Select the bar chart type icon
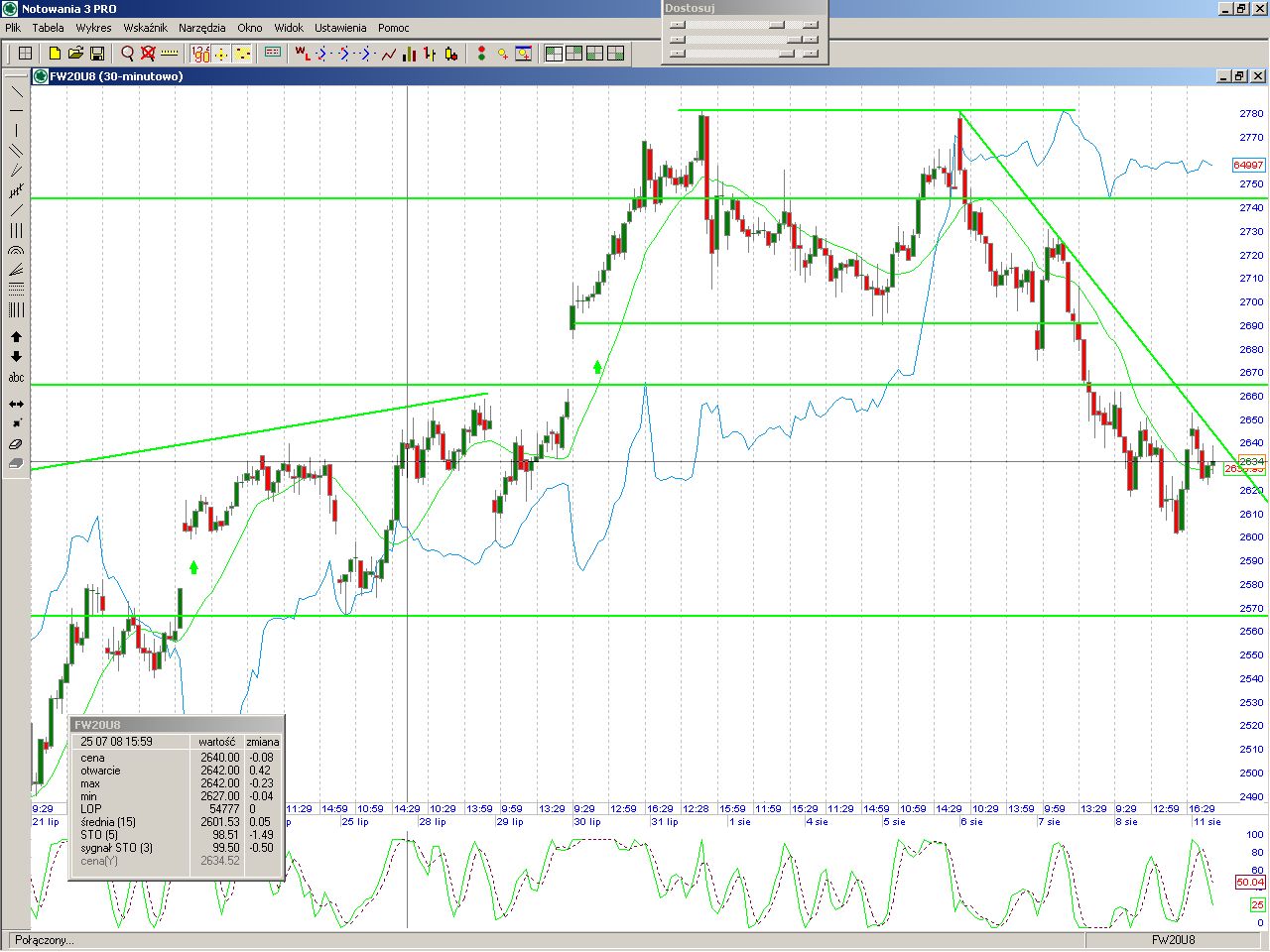Screen dimensions: 1270x952 point(409,54)
